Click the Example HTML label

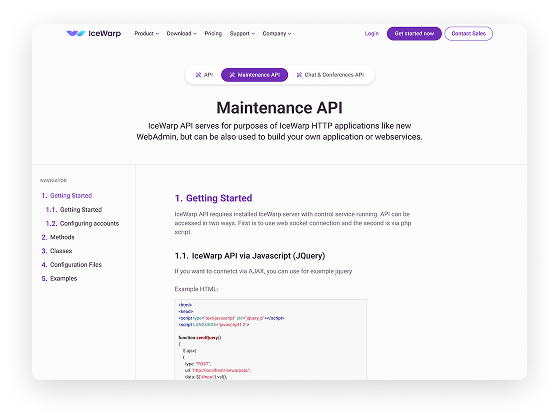pyautogui.click(x=196, y=289)
